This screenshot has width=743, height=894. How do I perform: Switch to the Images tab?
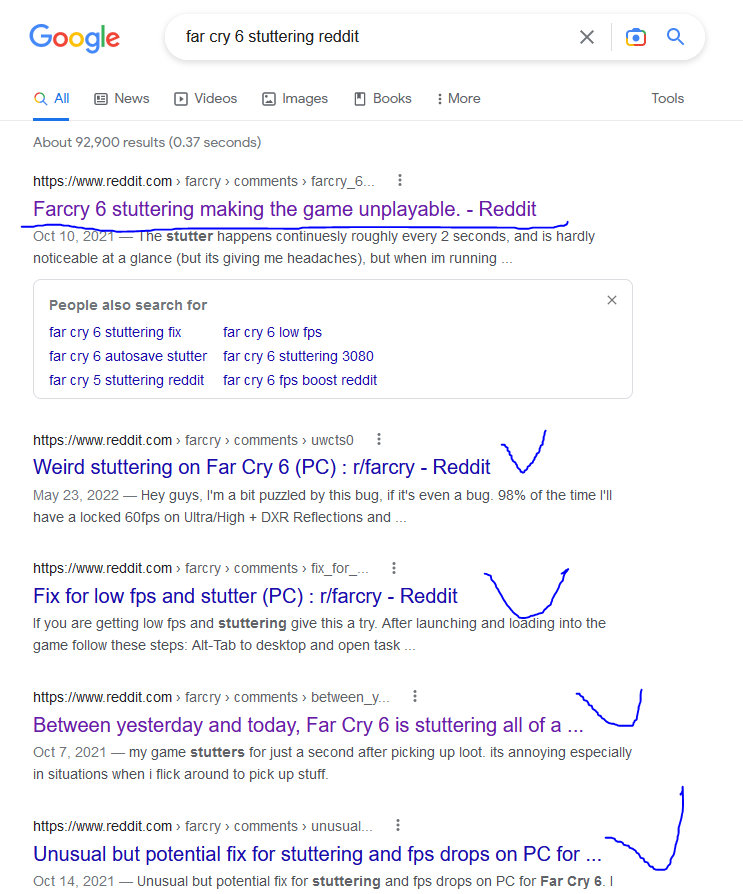click(x=295, y=98)
